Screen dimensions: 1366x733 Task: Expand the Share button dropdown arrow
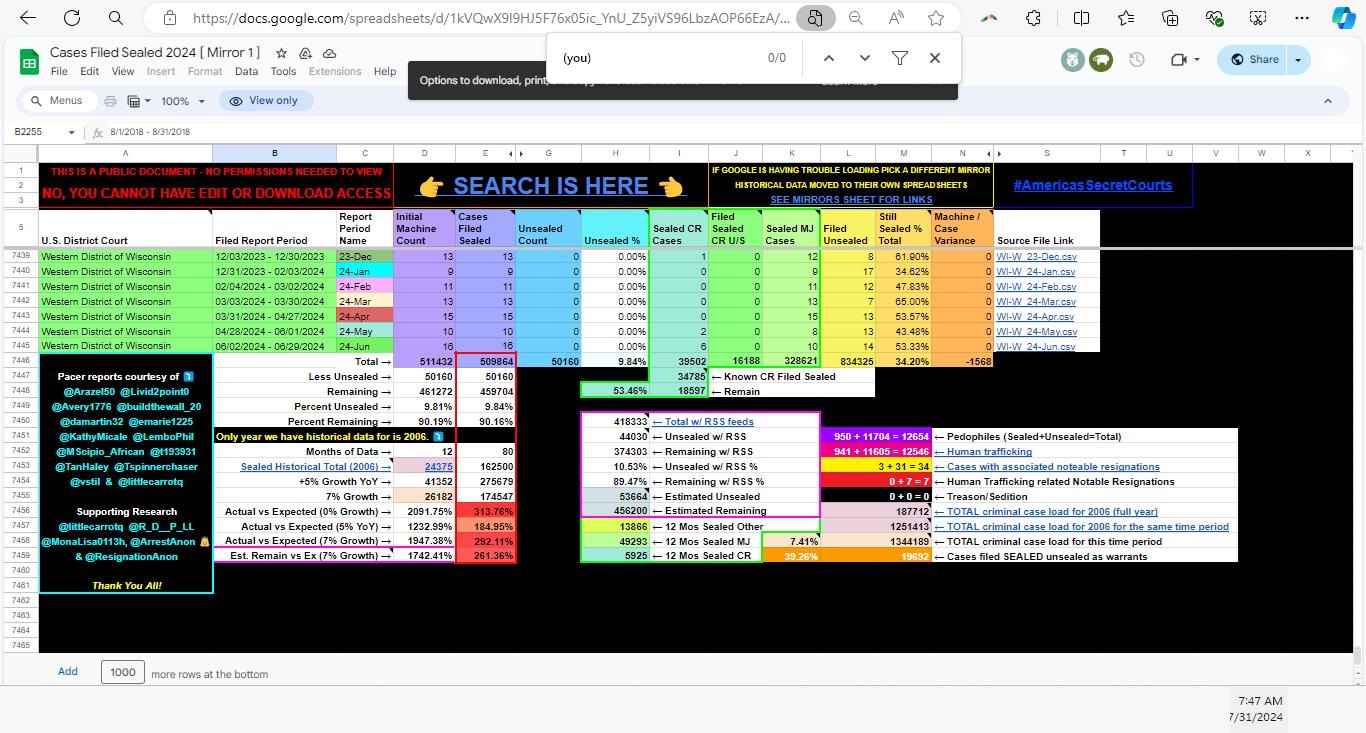point(1298,60)
